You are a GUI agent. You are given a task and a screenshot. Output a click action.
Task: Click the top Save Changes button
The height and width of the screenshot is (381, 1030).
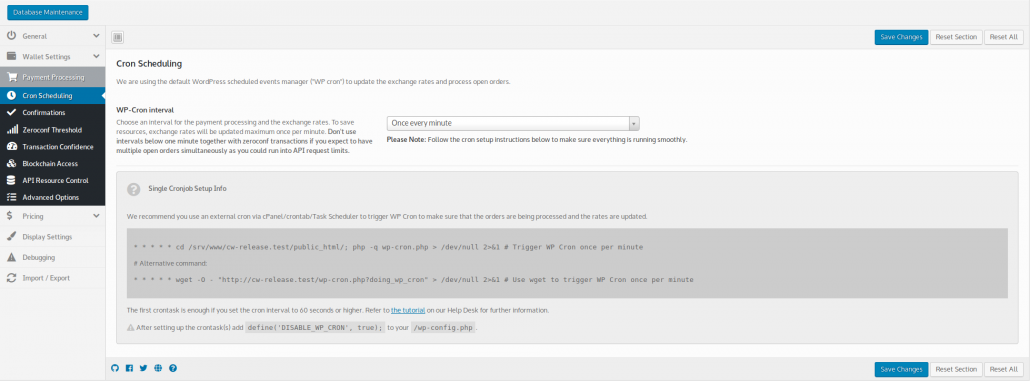(901, 37)
